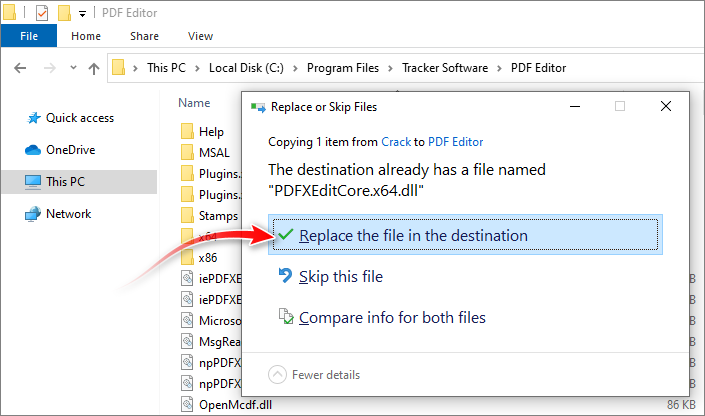The height and width of the screenshot is (416, 705).
Task: Choose Skip this file
Action: pos(341,277)
